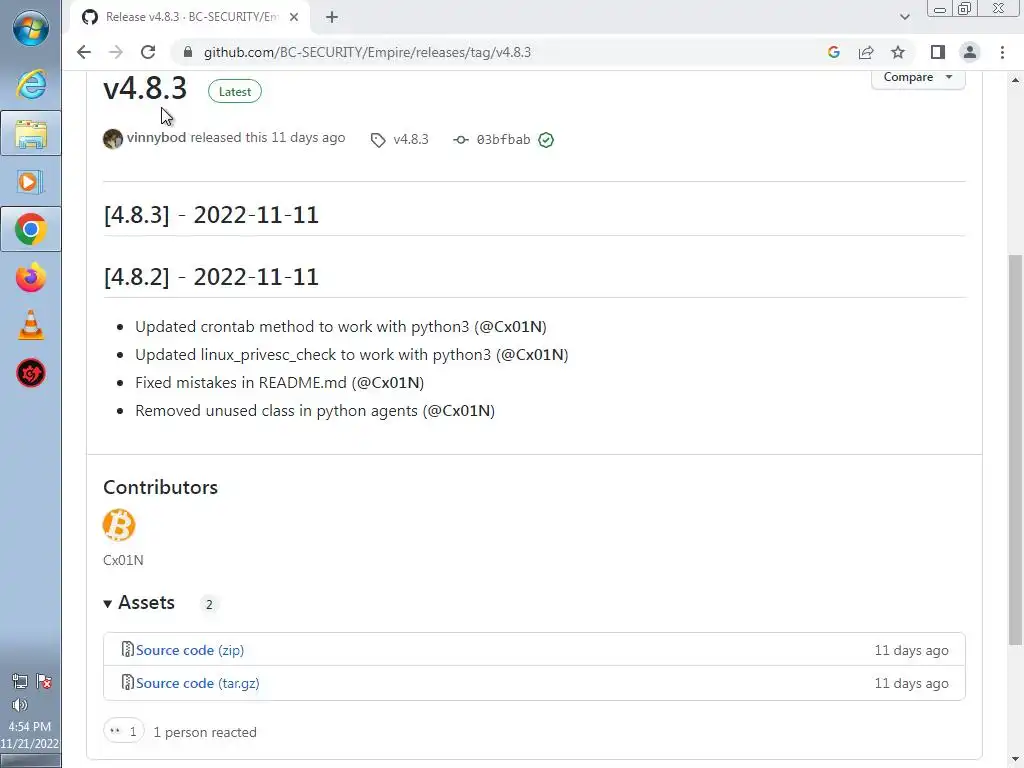Screen dimensions: 1024x768
Task: Click the Chrome taskbar icon
Action: tap(31, 229)
